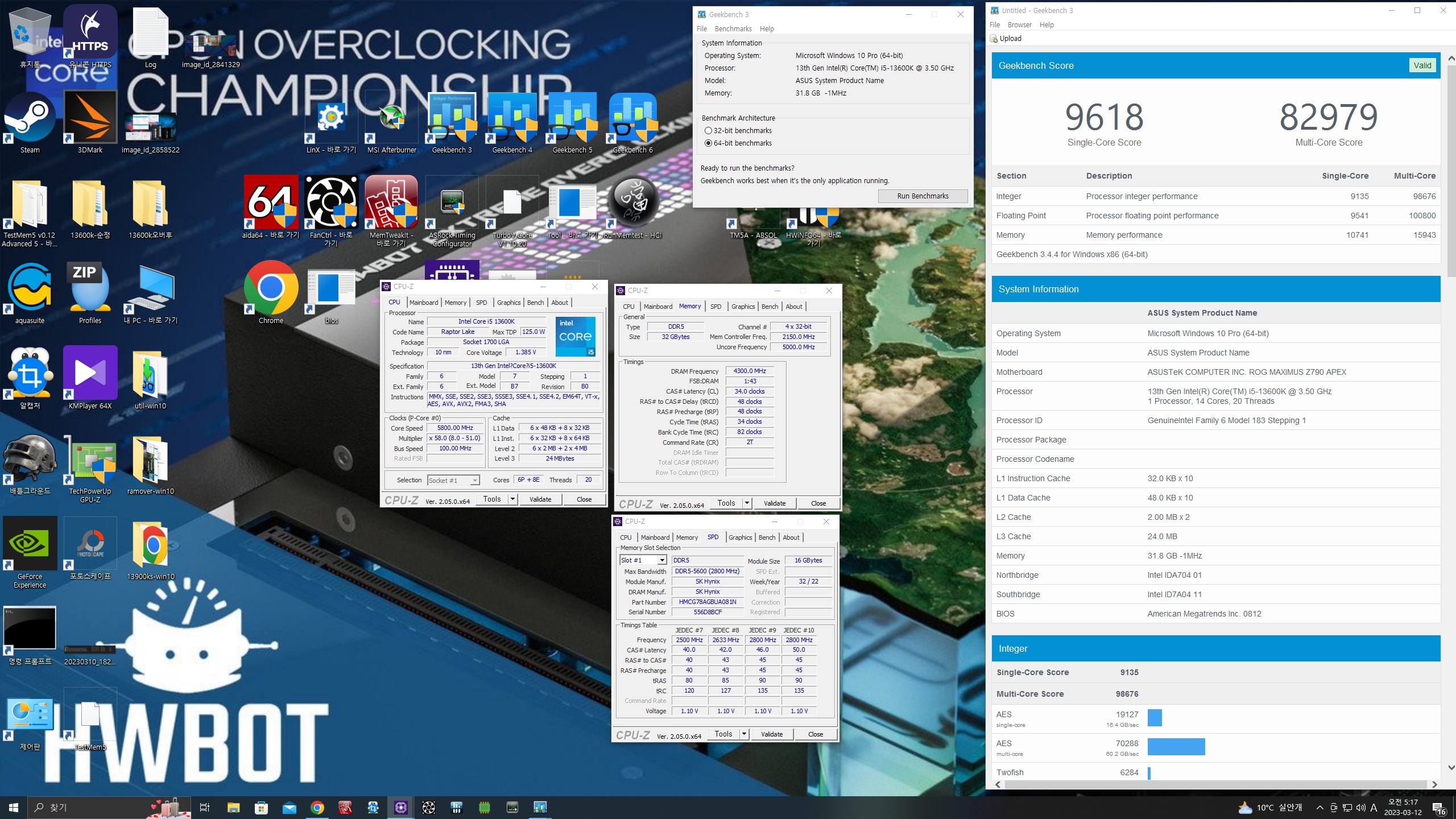Switch to Mainboard tab in CPU-Z CPU window
Viewport: 1456px width, 819px height.
tap(424, 303)
